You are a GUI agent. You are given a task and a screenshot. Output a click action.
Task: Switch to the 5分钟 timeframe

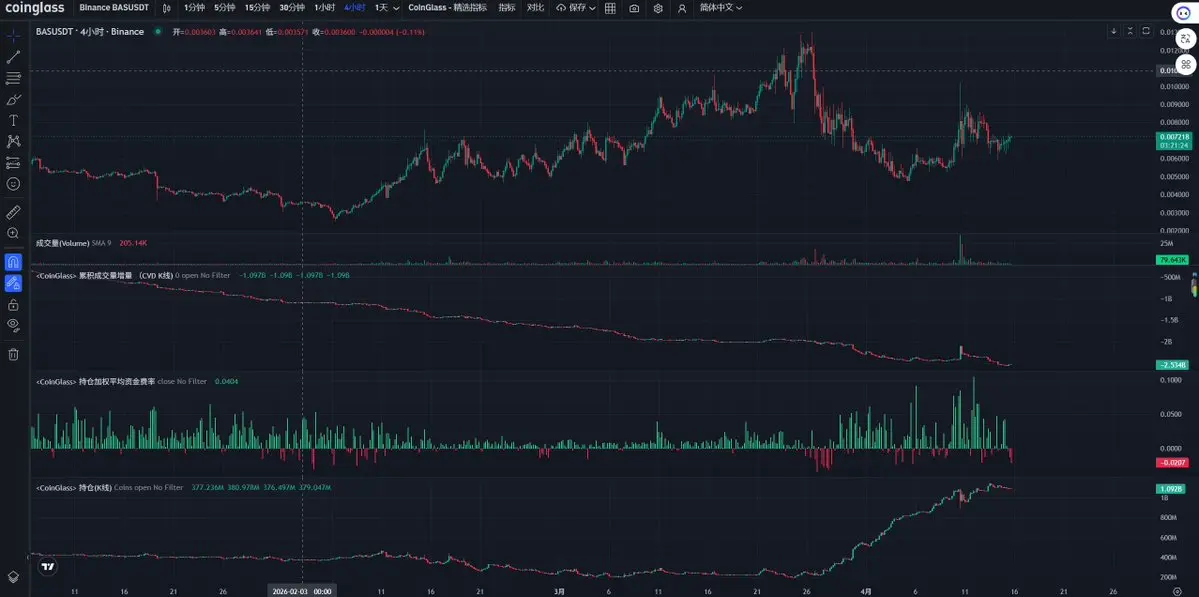[225, 8]
